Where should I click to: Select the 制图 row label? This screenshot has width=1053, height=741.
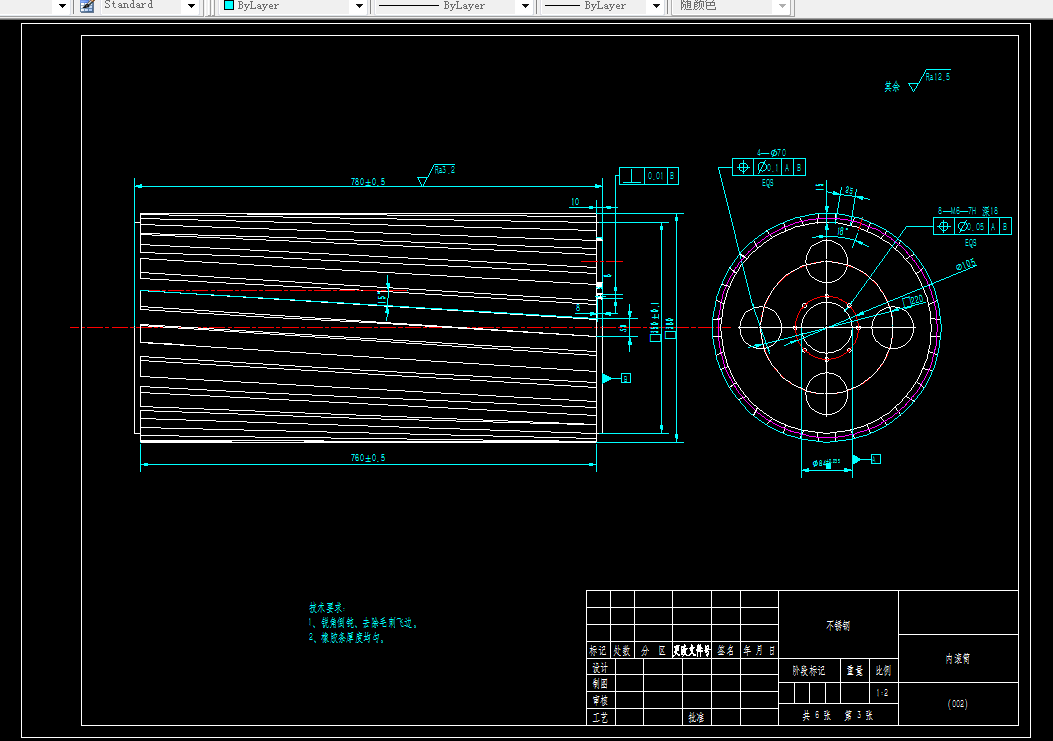[x=600, y=683]
